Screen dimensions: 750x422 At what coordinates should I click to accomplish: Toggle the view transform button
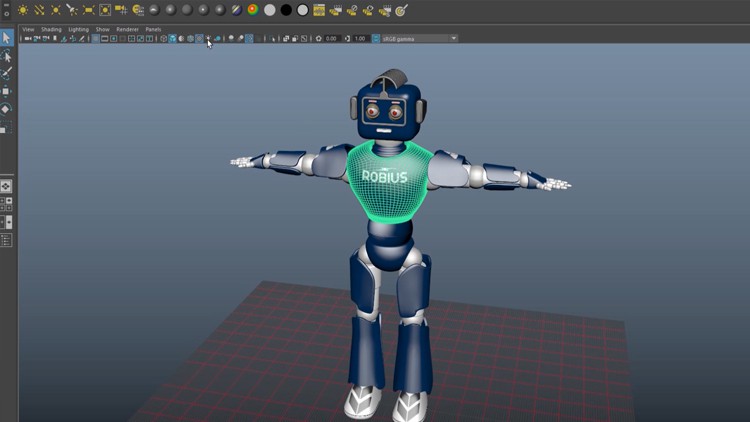[x=376, y=38]
